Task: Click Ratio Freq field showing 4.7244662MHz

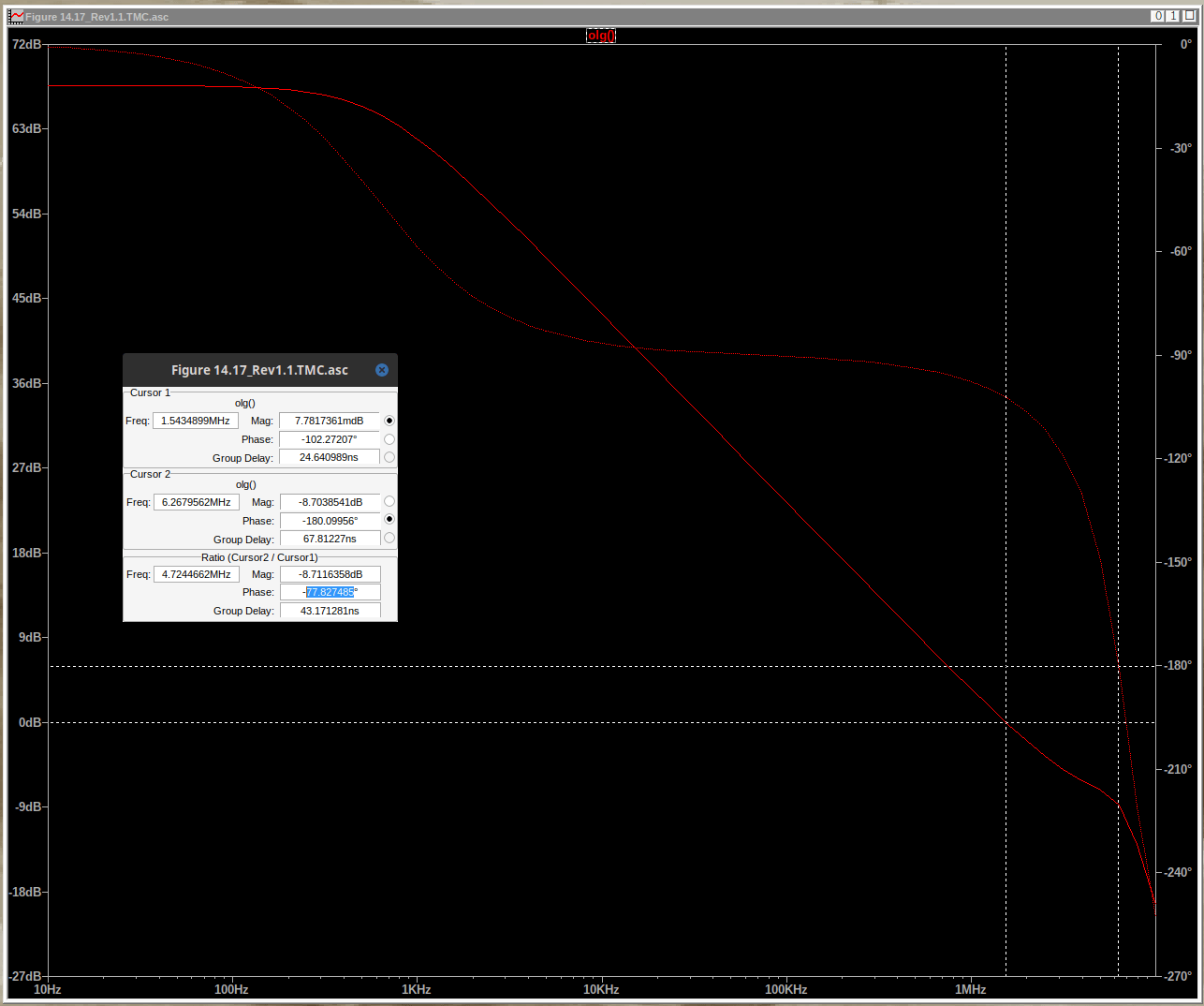Action: pyautogui.click(x=197, y=574)
